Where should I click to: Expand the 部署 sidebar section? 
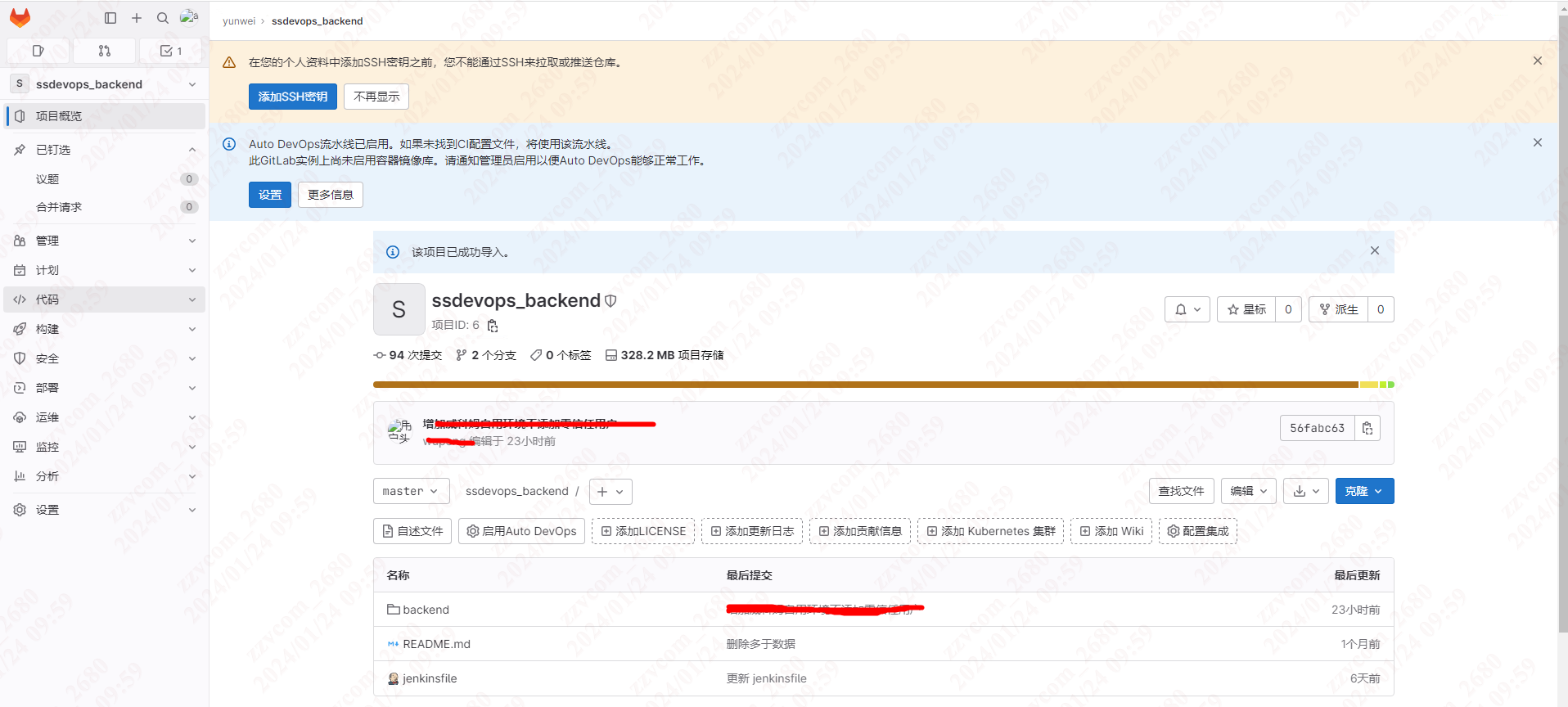105,388
